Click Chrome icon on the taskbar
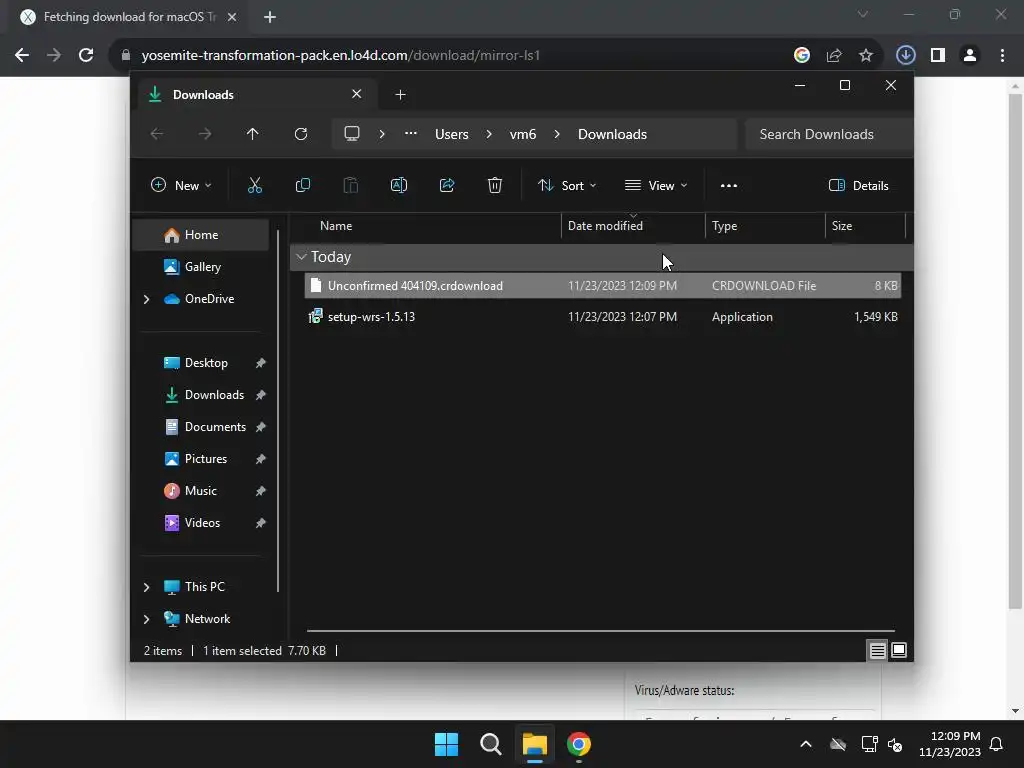 click(x=579, y=744)
